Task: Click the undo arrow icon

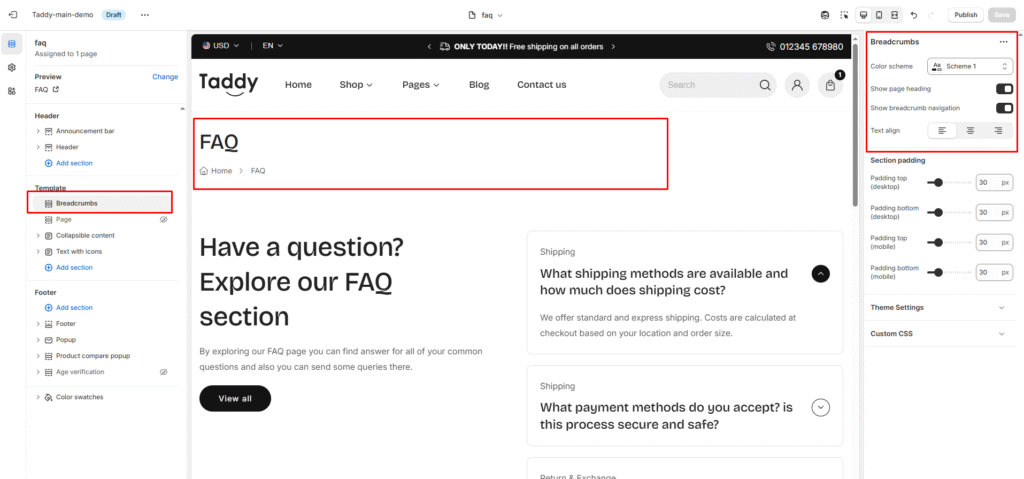Action: click(914, 15)
